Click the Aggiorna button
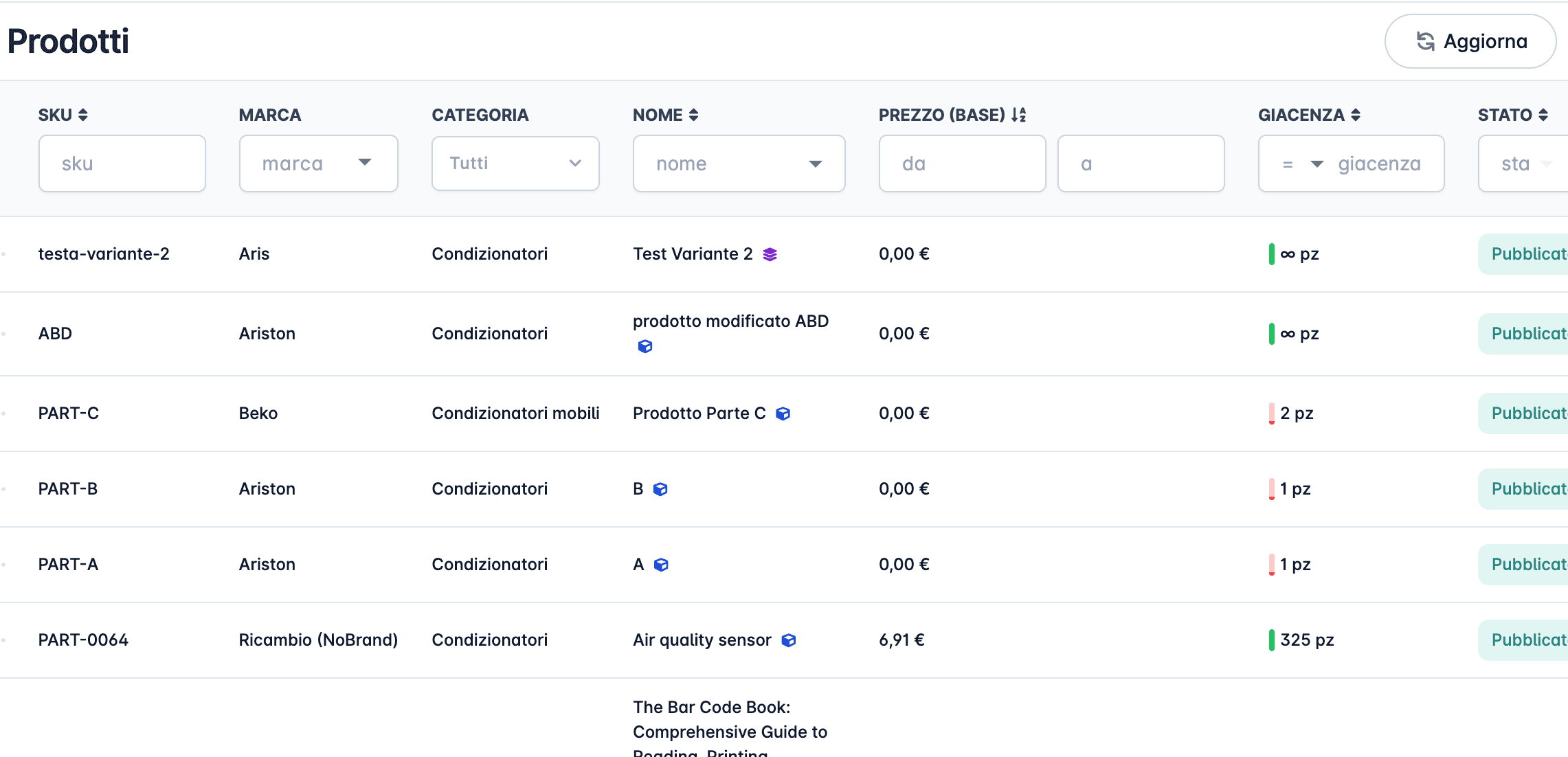Viewport: 1568px width, 757px height. (1470, 41)
